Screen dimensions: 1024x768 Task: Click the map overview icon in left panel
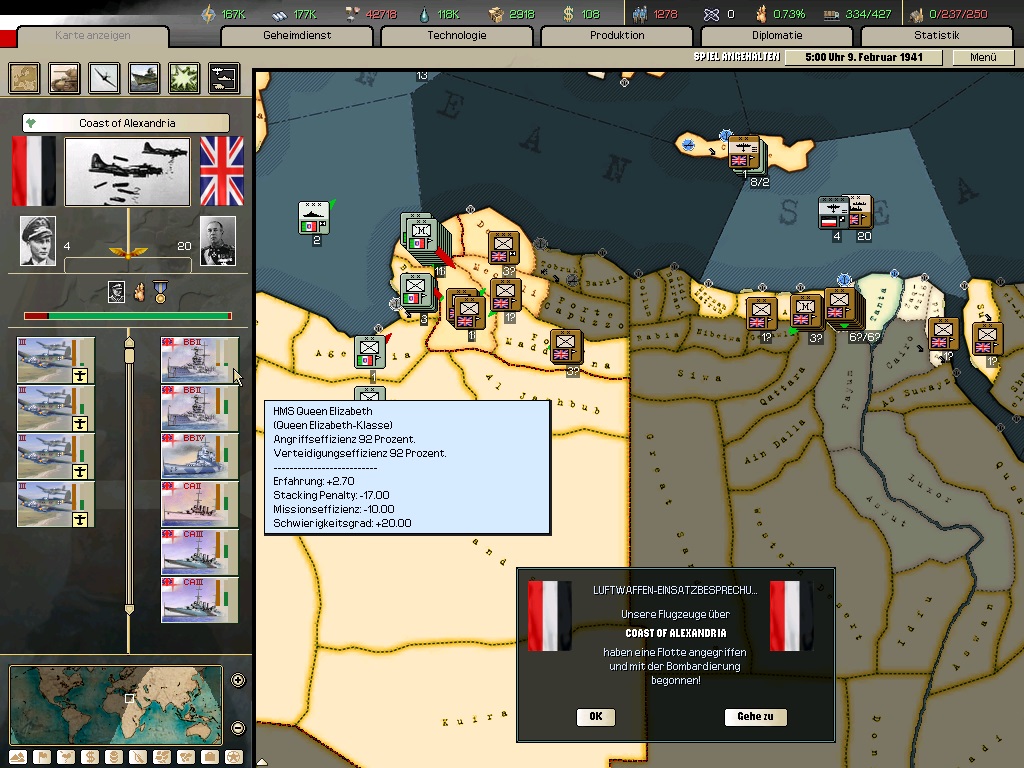pyautogui.click(x=25, y=78)
